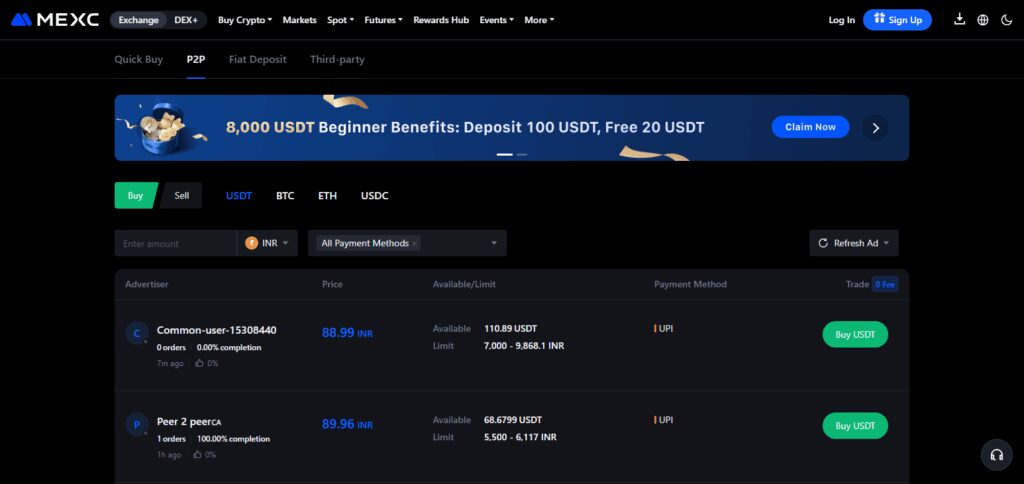Expand the Refresh Ad dropdown
The width and height of the screenshot is (1024, 484).
pos(886,243)
